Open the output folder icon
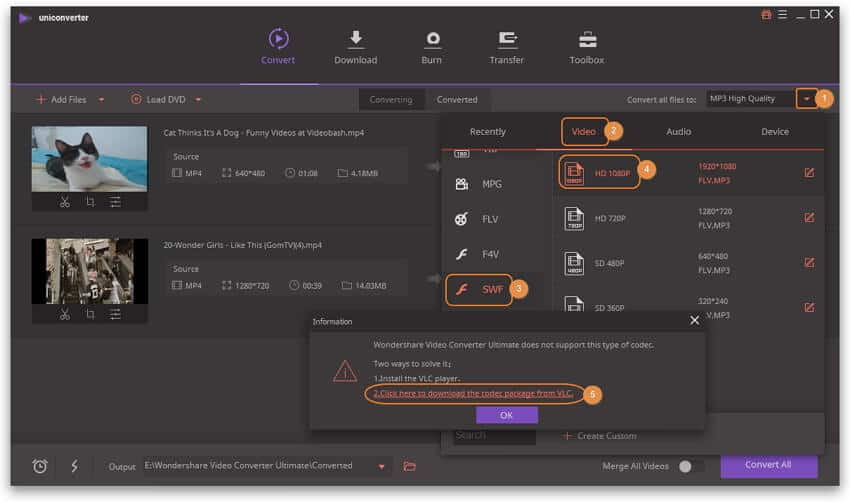This screenshot has height=502, width=850. coord(410,466)
